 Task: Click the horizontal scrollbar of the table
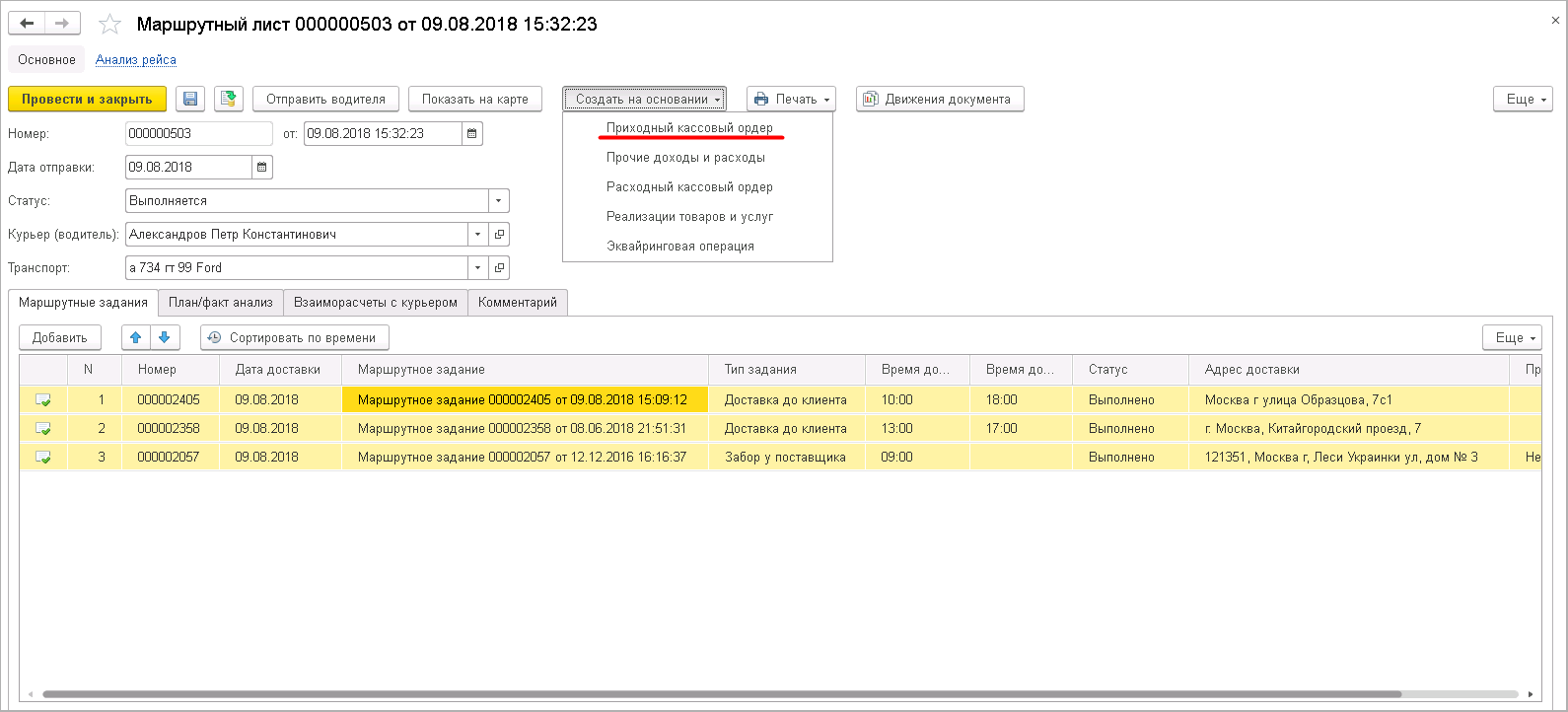click(x=721, y=694)
